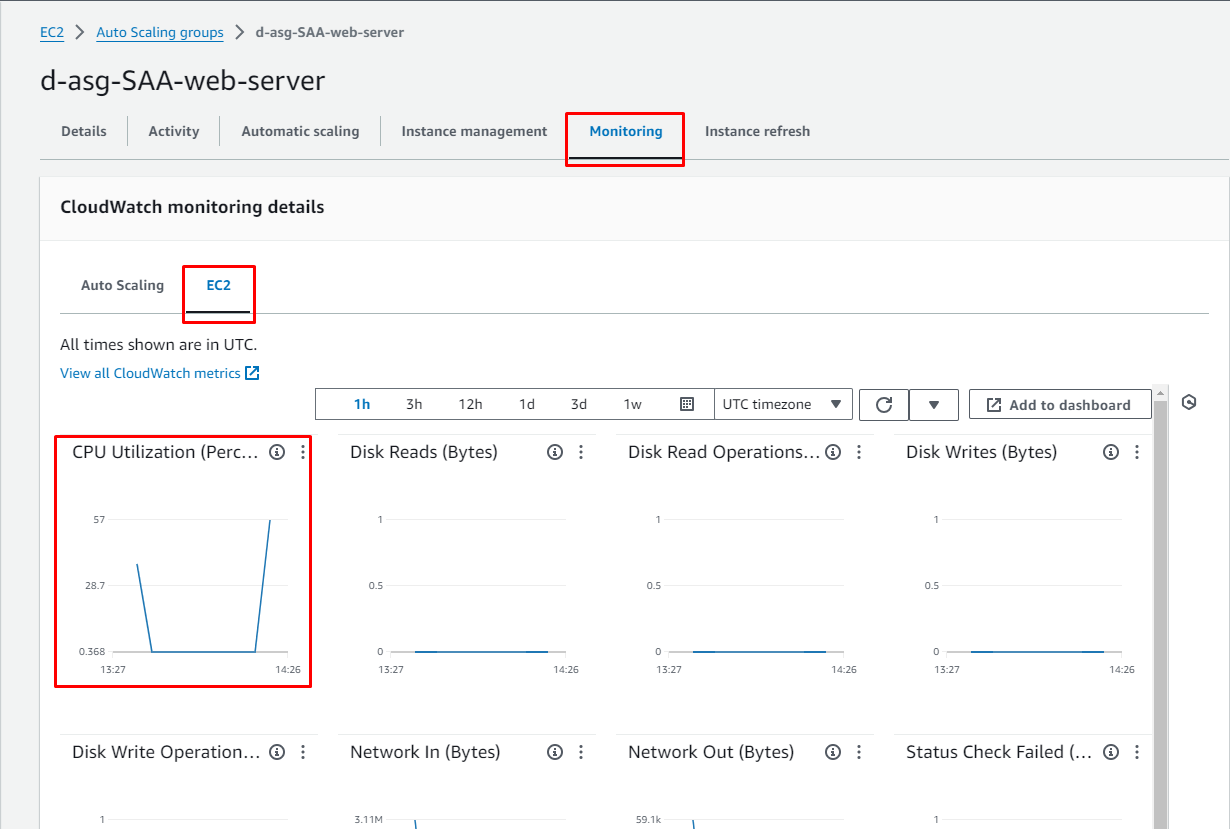
Task: Click info icon next to Disk Writes (Bytes)
Action: coord(1110,452)
